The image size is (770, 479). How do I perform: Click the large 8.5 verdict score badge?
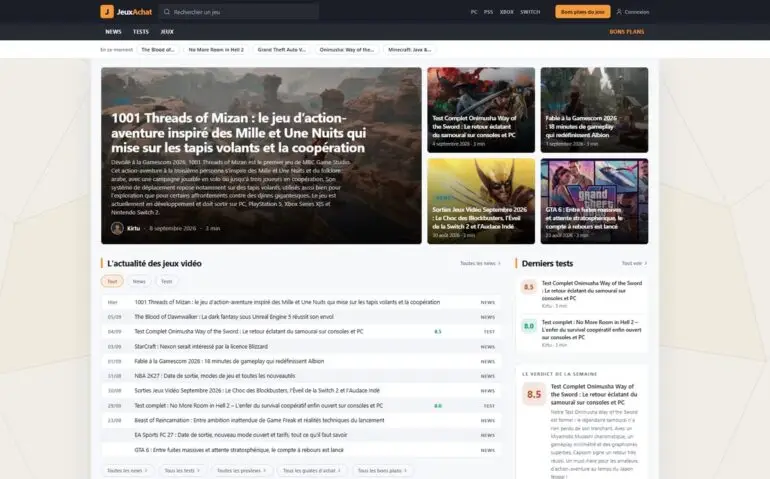click(x=534, y=394)
